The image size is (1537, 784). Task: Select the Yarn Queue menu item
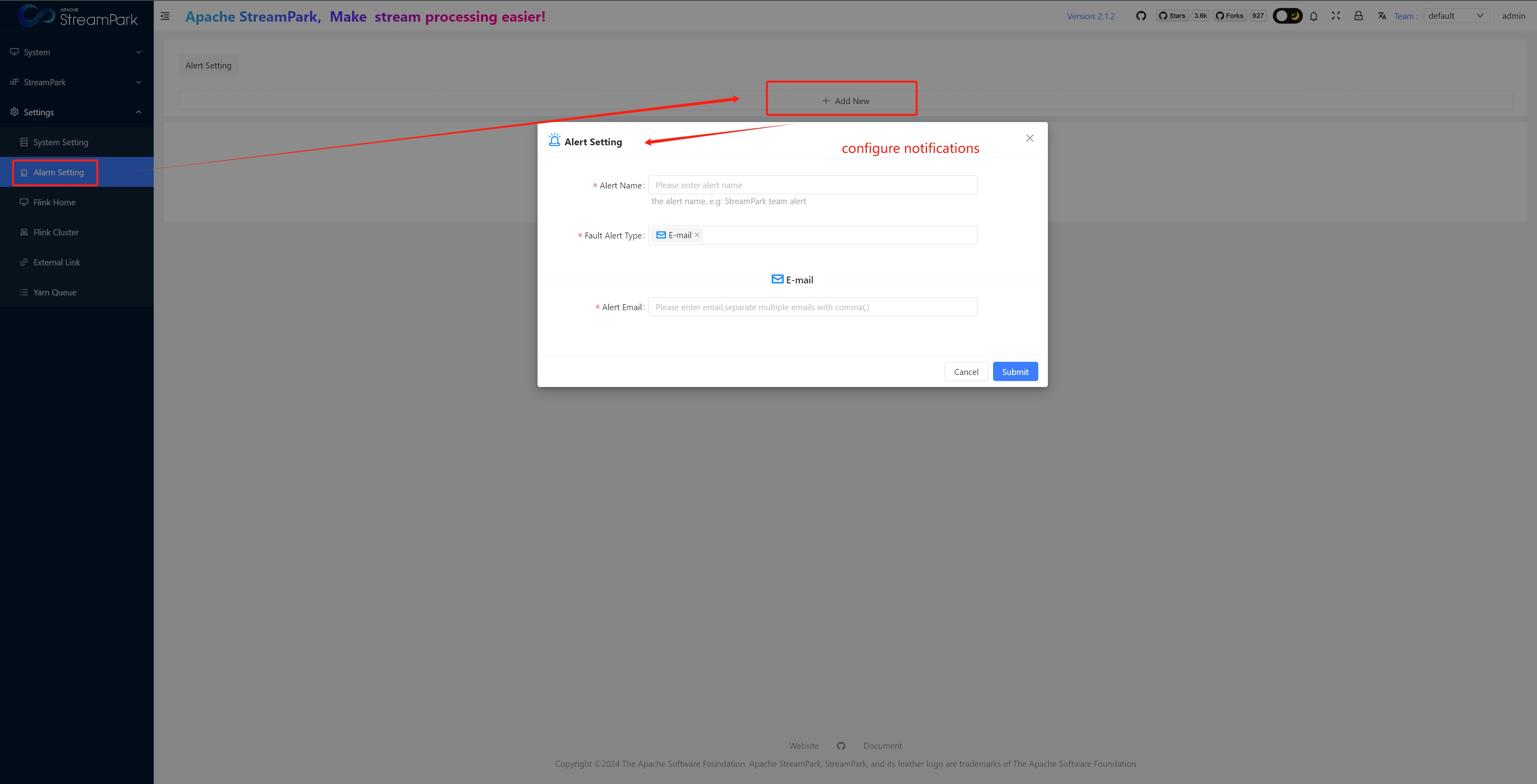pyautogui.click(x=55, y=293)
